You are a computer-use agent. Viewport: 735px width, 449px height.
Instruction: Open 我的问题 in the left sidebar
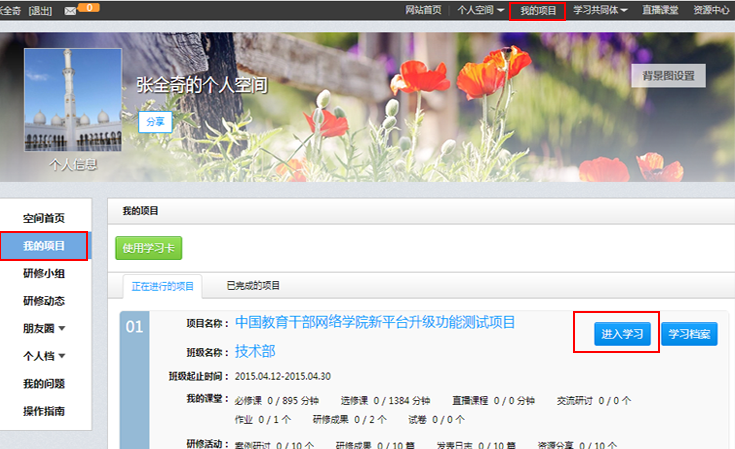click(x=44, y=384)
